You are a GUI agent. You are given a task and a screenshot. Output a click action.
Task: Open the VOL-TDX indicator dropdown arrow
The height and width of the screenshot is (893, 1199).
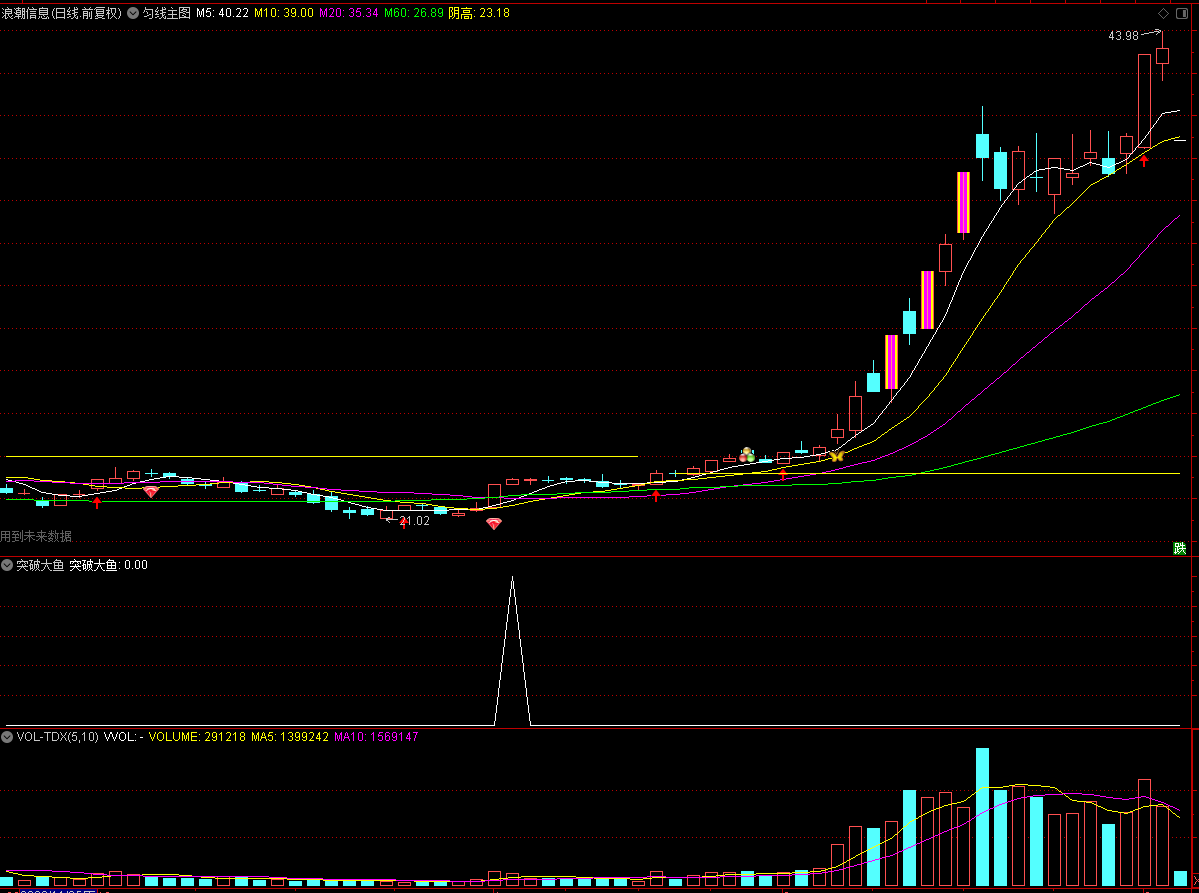(7, 737)
